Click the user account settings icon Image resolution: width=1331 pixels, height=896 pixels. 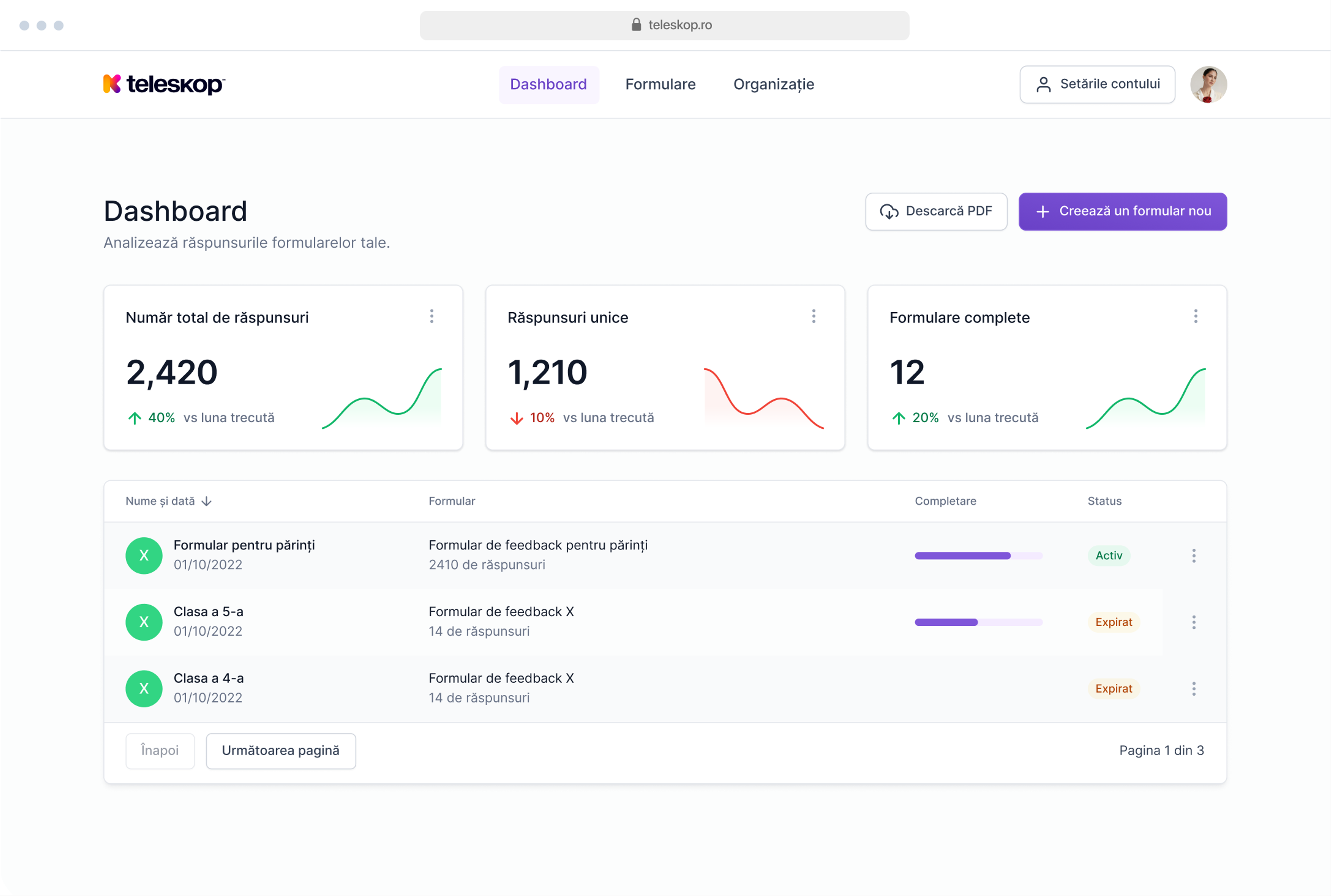click(1044, 84)
